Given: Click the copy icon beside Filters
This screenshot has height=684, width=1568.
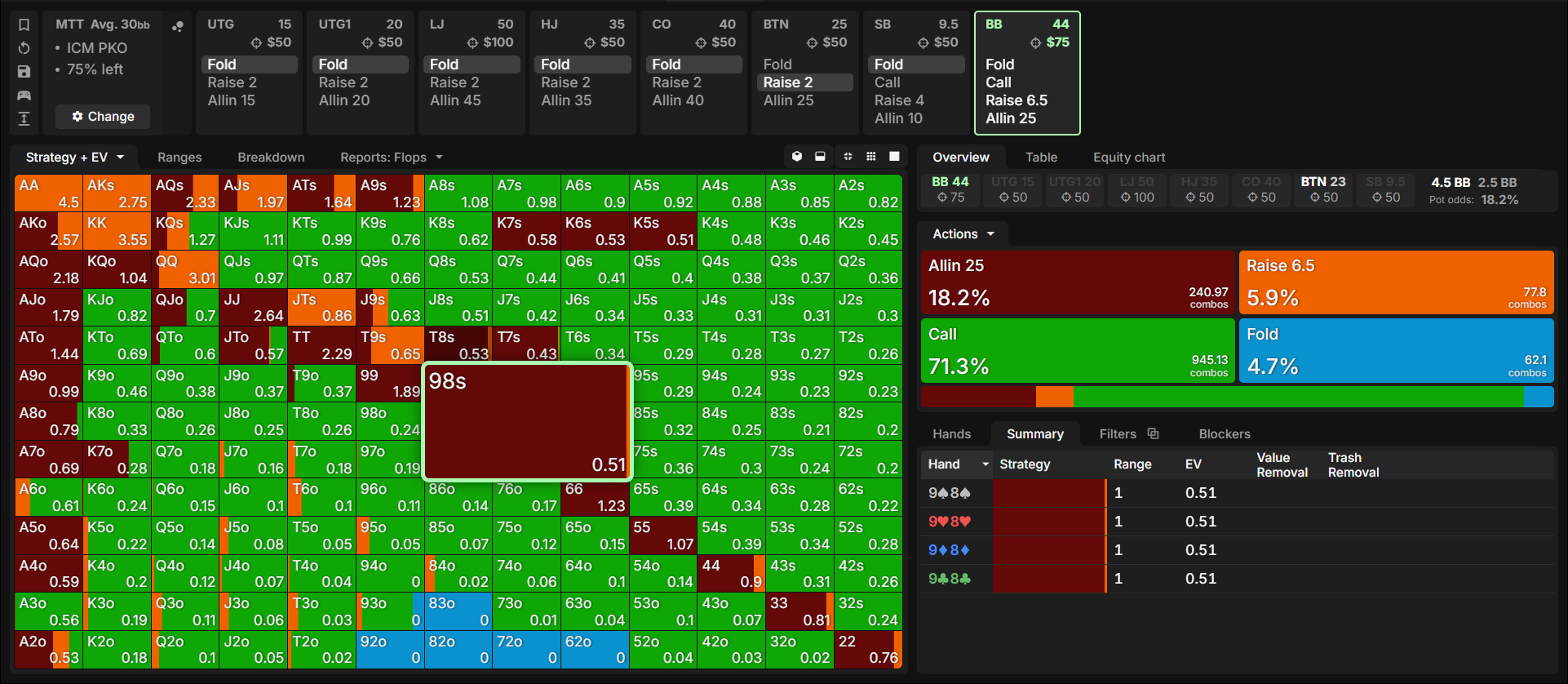Looking at the screenshot, I should coord(1153,433).
